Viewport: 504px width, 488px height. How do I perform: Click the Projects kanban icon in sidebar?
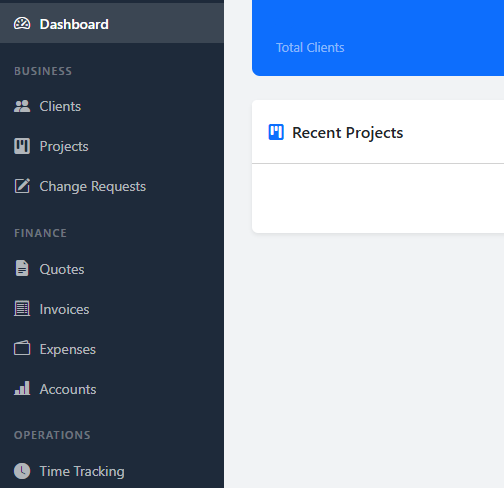coord(22,146)
